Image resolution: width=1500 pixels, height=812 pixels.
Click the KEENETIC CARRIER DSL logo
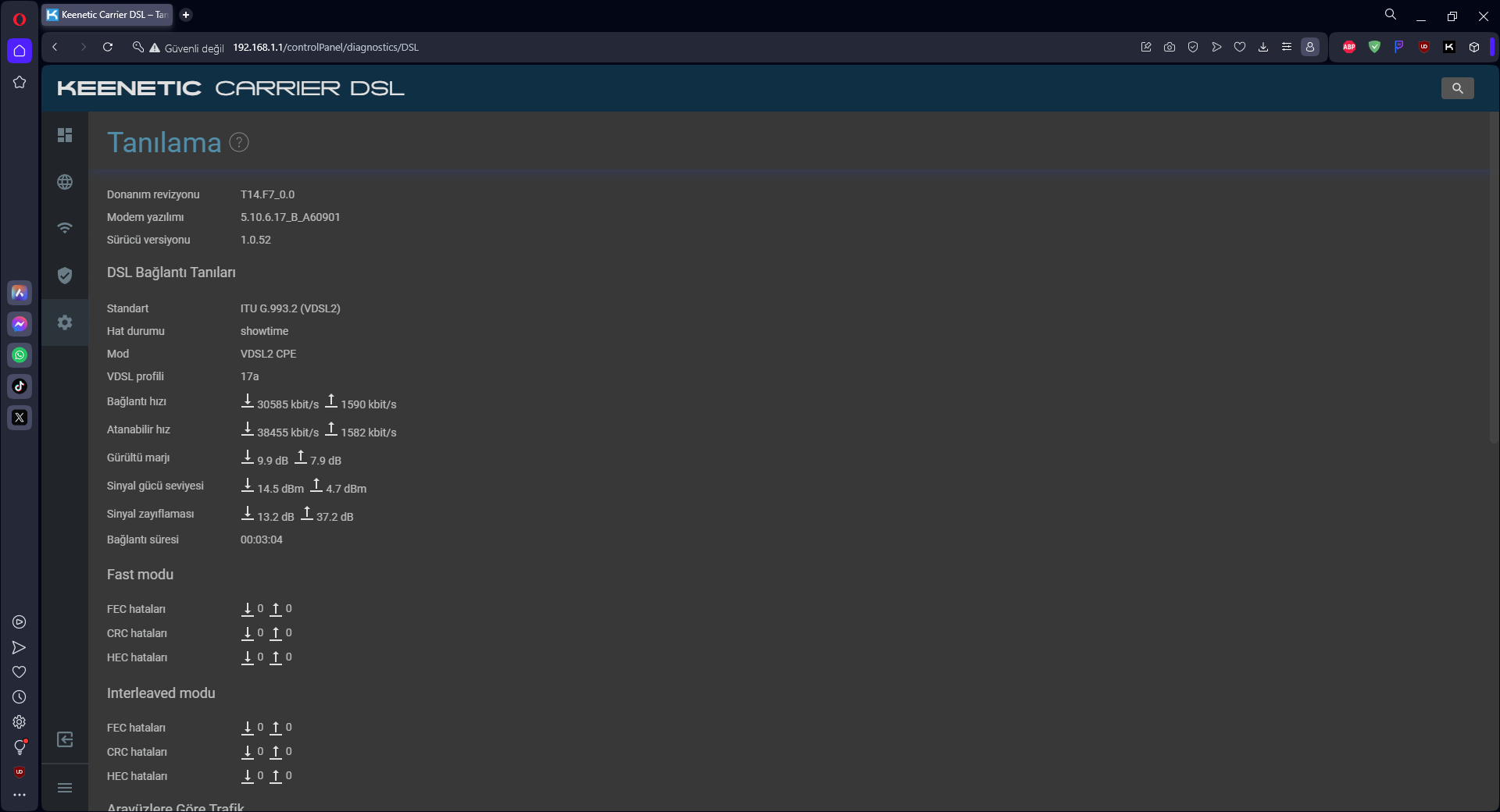click(x=230, y=88)
